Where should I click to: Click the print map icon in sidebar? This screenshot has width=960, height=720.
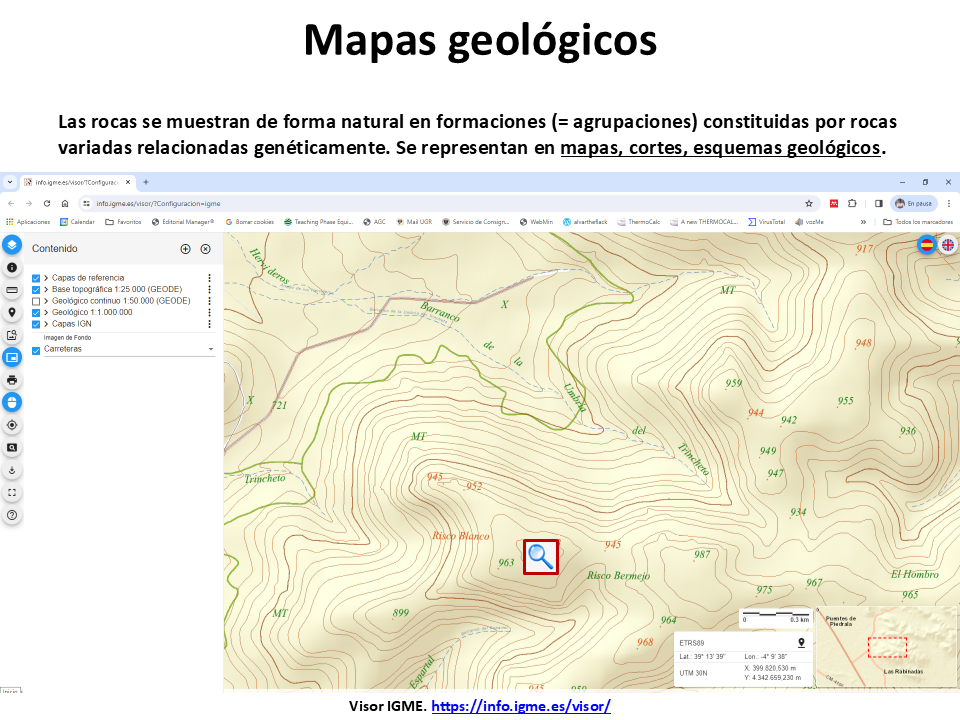pyautogui.click(x=12, y=380)
